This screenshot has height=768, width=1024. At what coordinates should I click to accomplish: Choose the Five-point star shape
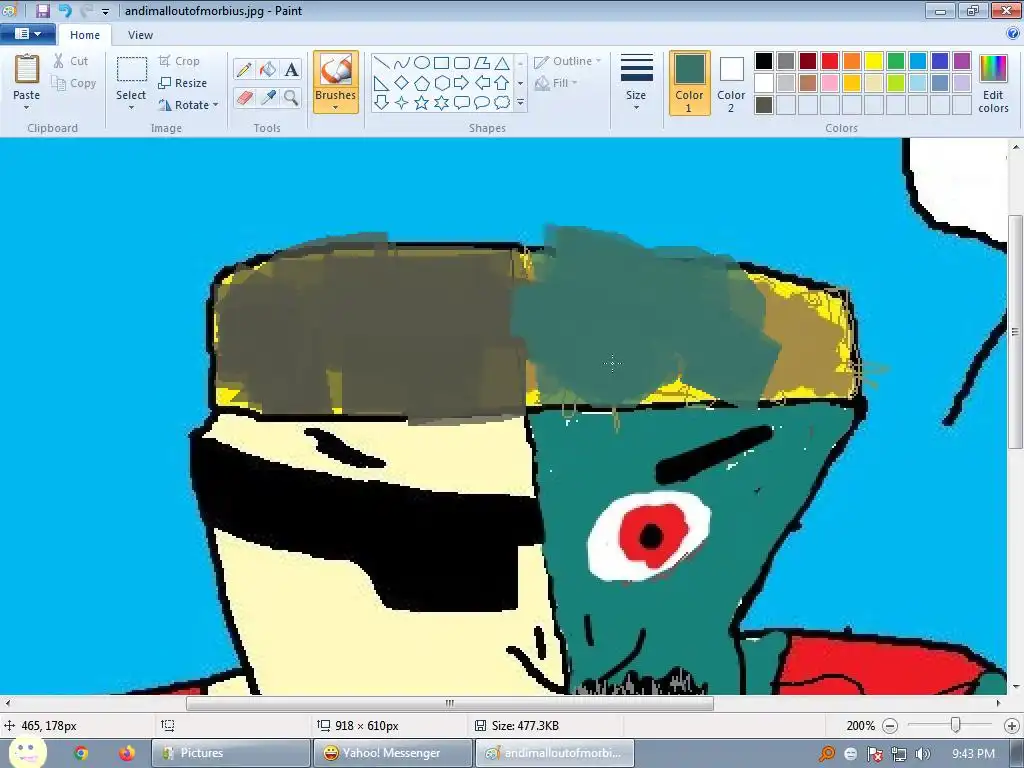tap(422, 103)
